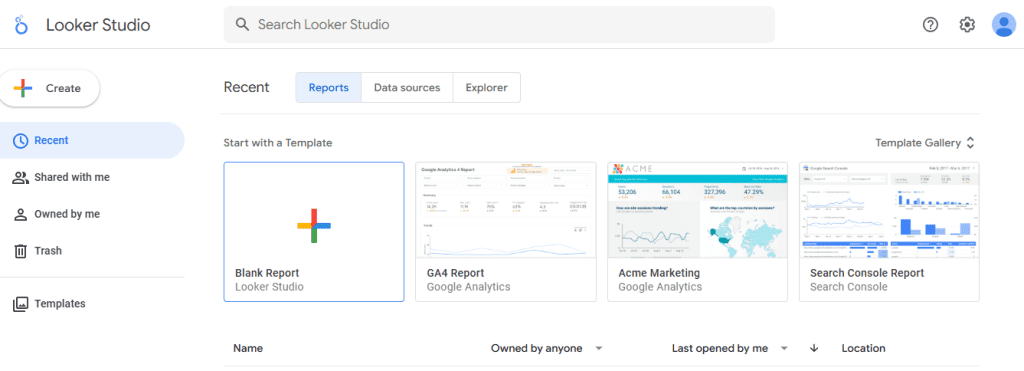Click the Start with a Template heading
This screenshot has height=371, width=1024.
(x=278, y=143)
